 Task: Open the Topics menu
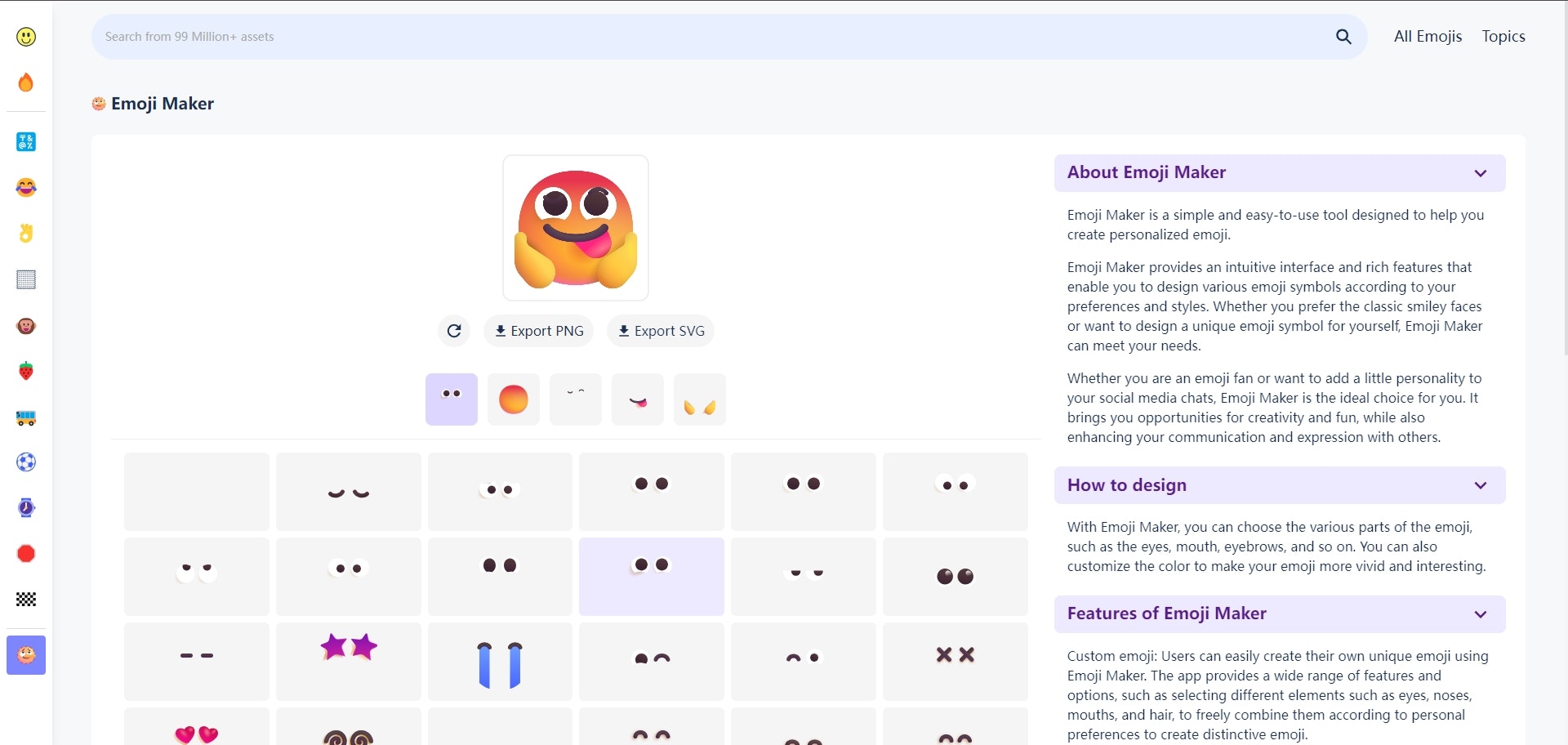pyautogui.click(x=1503, y=36)
